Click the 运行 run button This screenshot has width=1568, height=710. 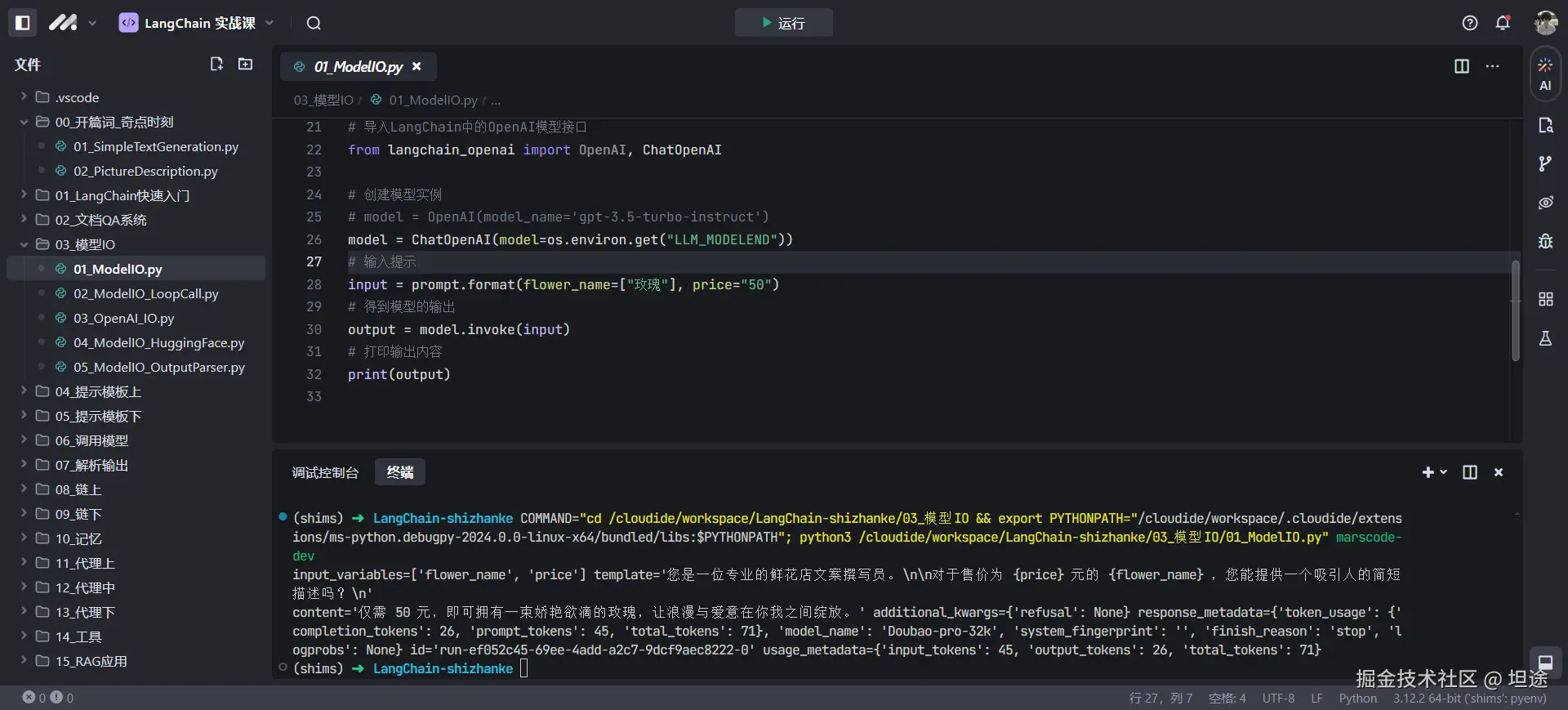(x=783, y=23)
